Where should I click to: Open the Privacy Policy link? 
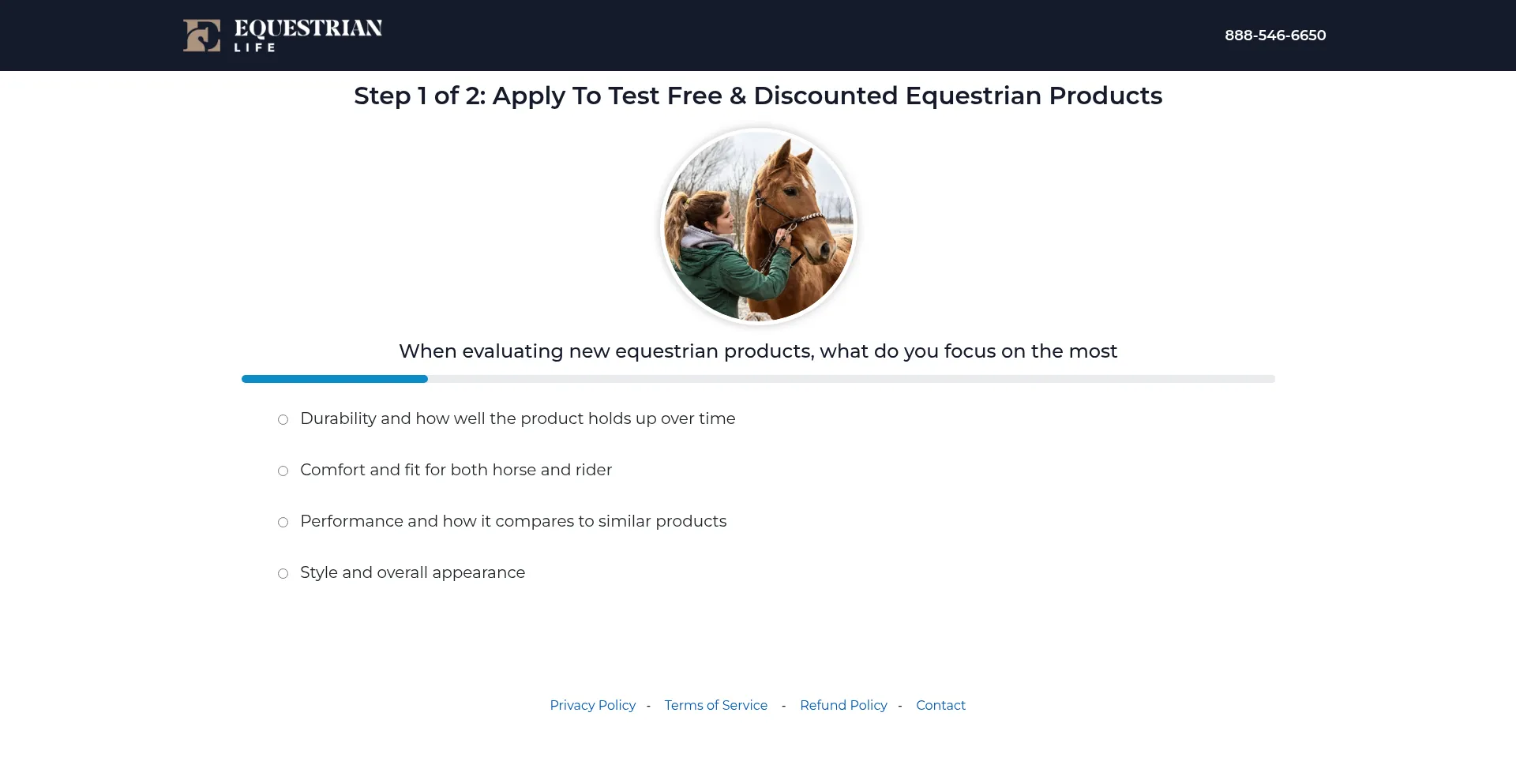(592, 705)
